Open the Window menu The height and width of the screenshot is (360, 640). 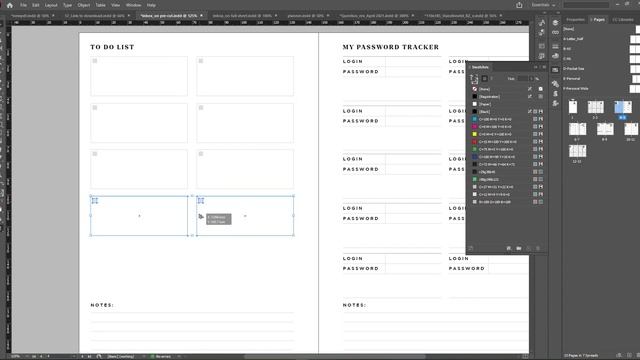pos(133,5)
